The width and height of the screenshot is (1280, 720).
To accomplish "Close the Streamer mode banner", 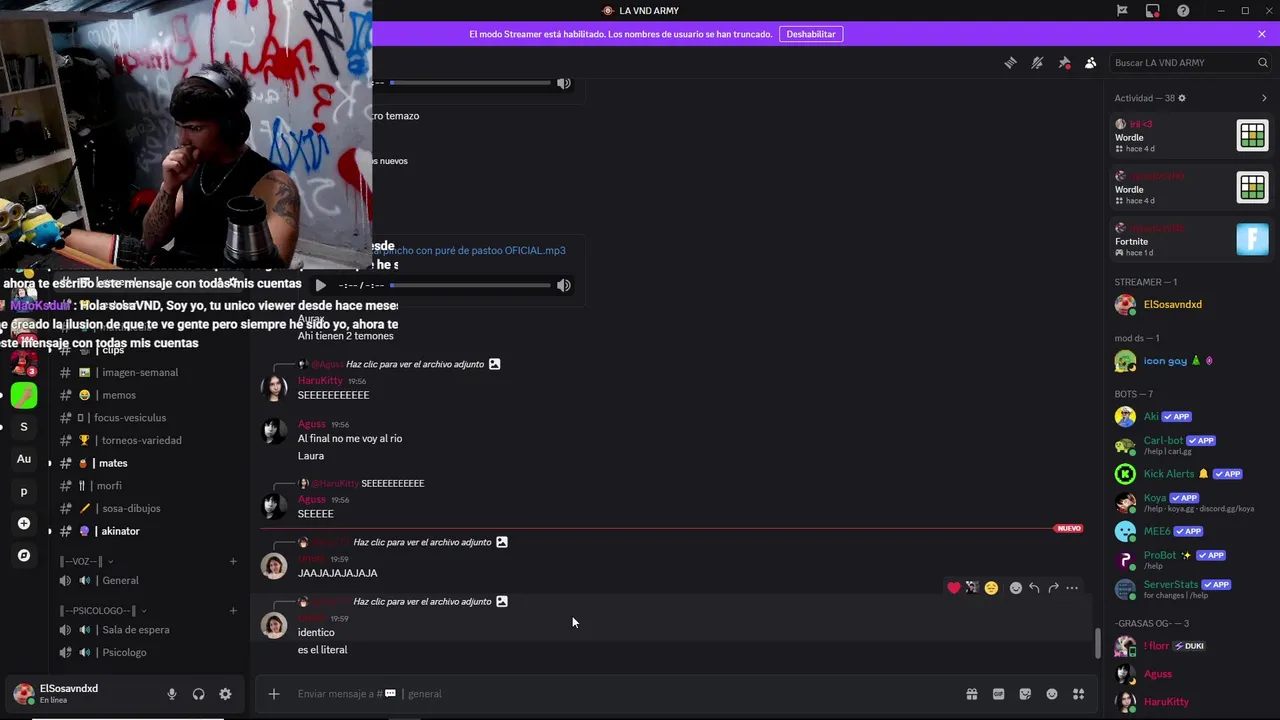I will (x=1262, y=34).
